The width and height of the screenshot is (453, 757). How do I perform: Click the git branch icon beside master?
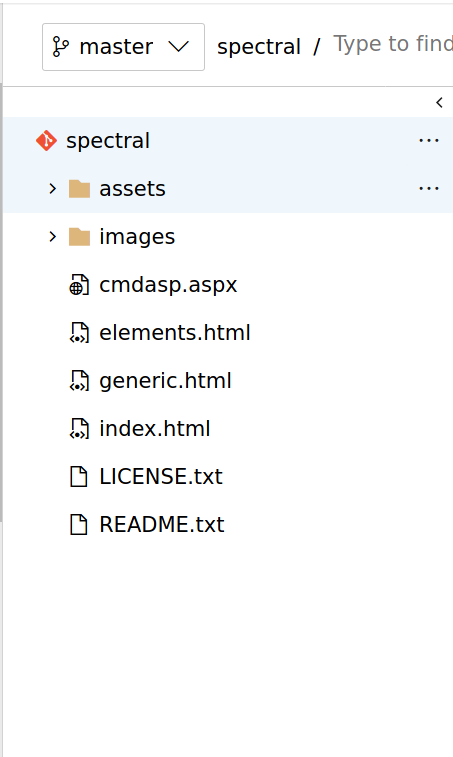pyautogui.click(x=60, y=47)
